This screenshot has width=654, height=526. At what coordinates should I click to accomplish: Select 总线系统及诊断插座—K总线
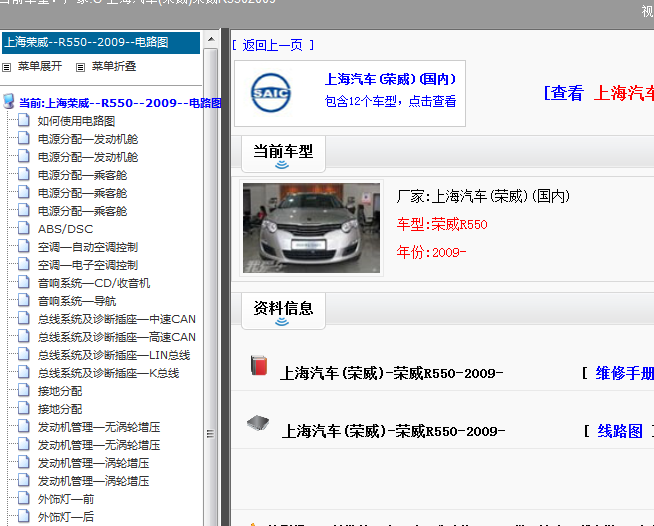[x=108, y=373]
